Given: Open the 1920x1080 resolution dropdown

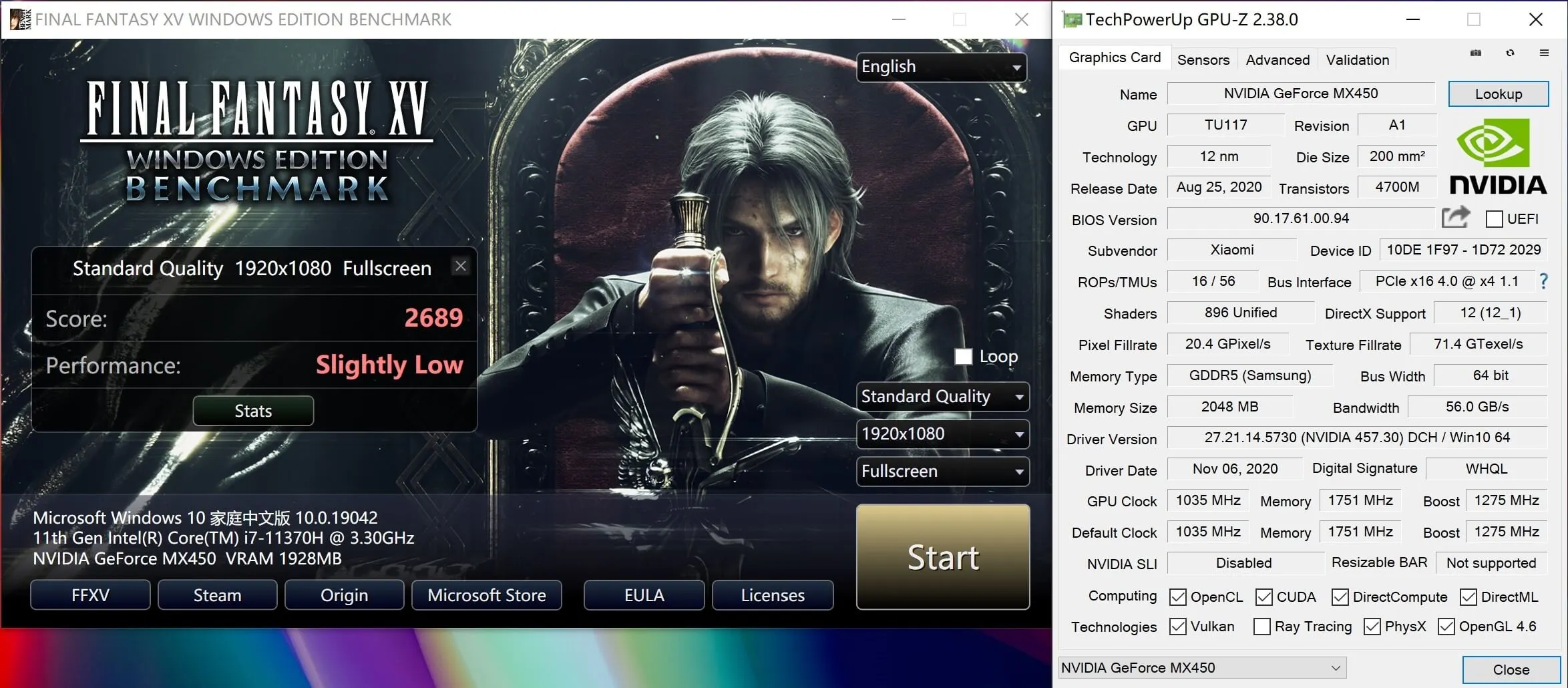Looking at the screenshot, I should point(942,434).
